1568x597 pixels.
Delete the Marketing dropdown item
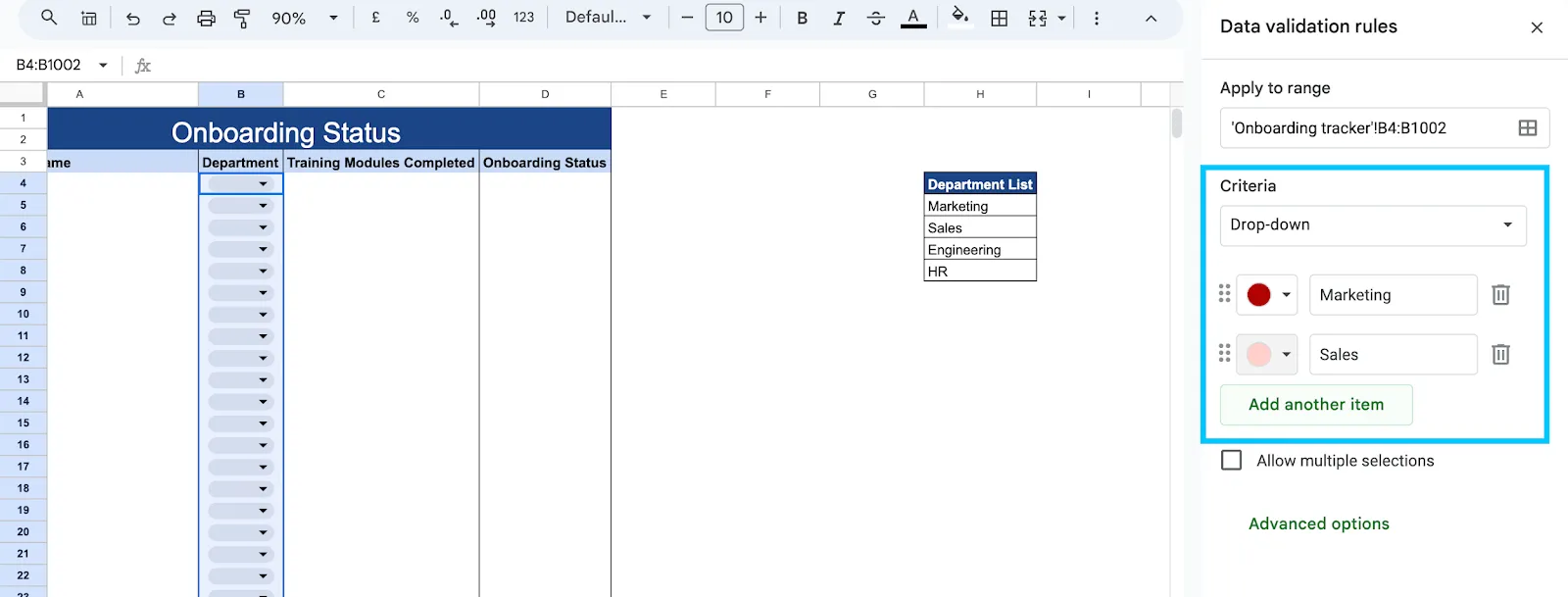[1500, 294]
